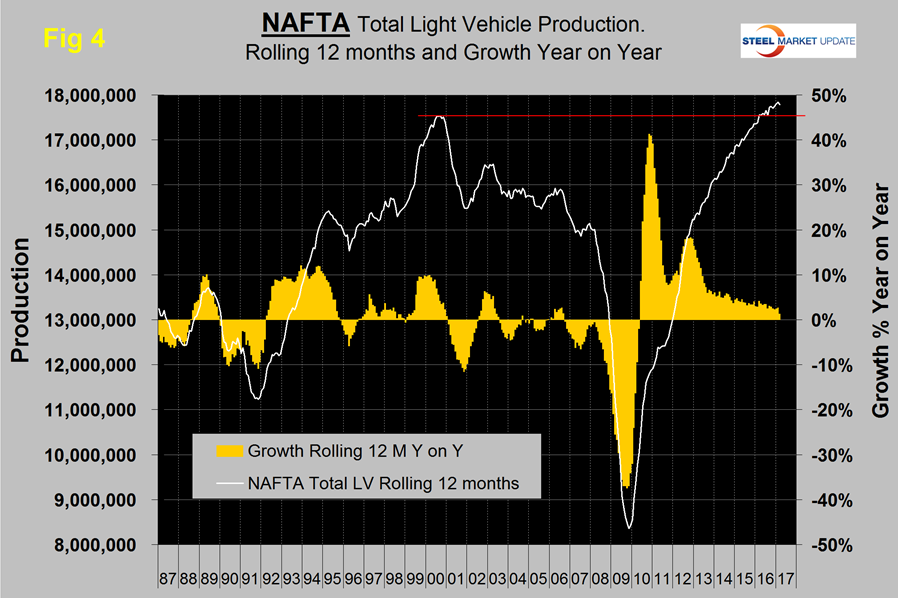Viewport: 898px width, 598px height.
Task: Click the 50% right axis label
Action: (x=821, y=95)
